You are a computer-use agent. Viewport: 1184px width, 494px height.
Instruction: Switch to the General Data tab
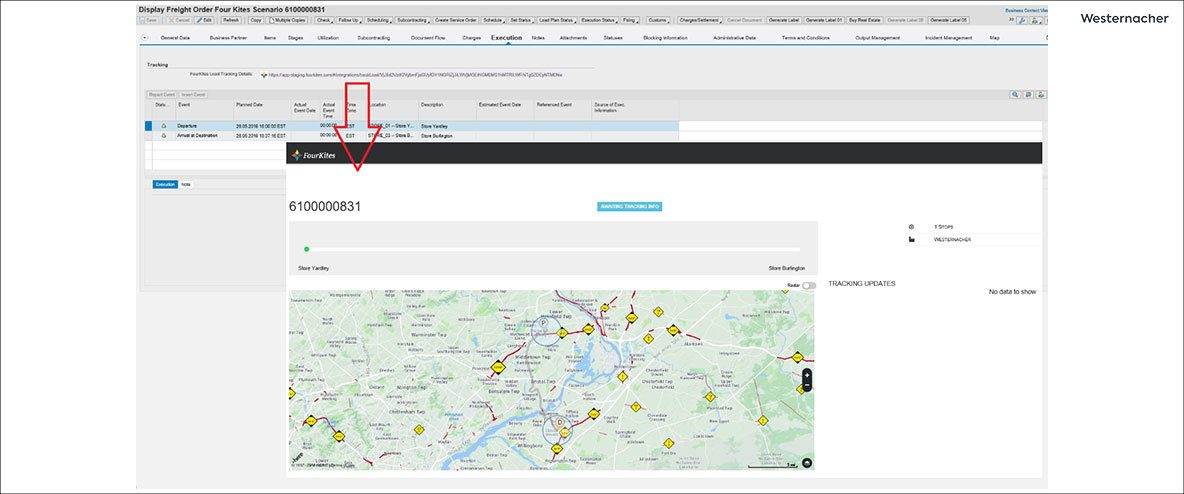pyautogui.click(x=175, y=38)
